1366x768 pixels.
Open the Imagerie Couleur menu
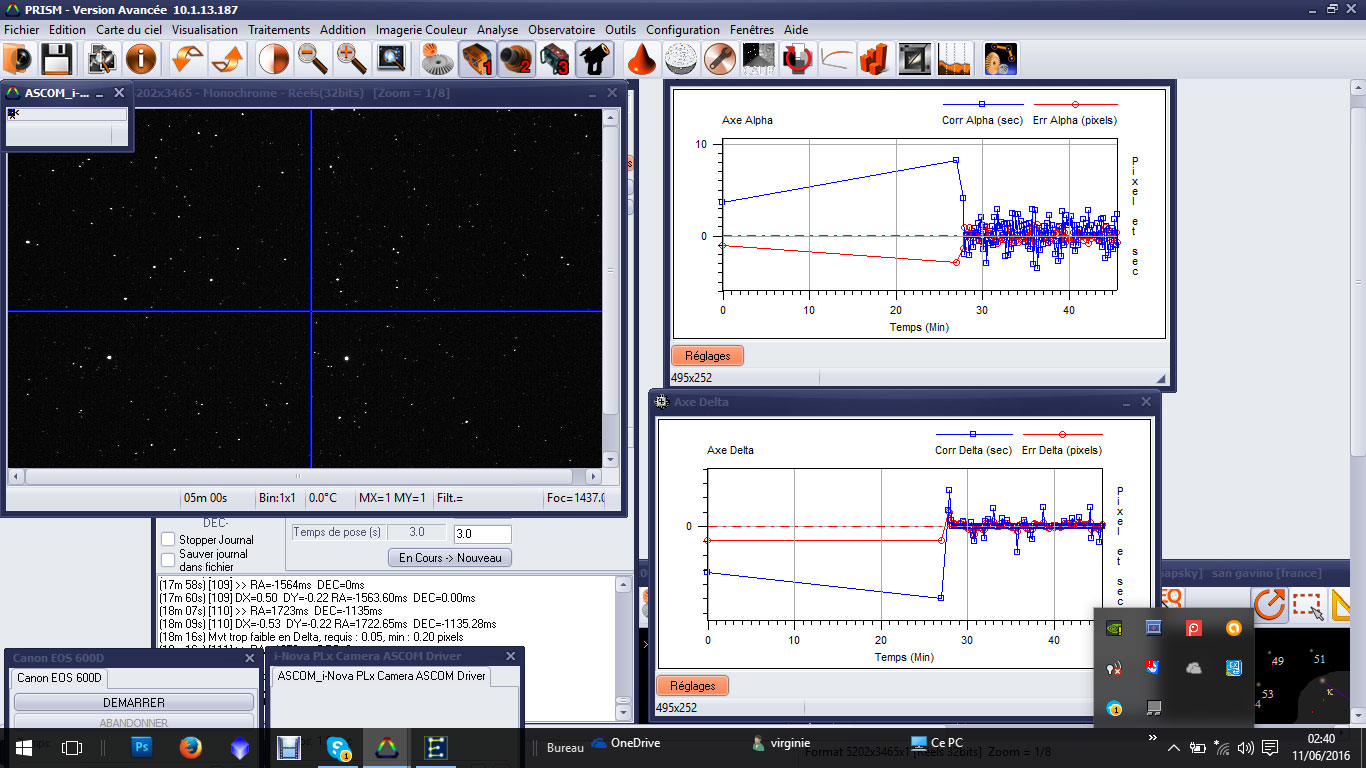click(x=421, y=30)
